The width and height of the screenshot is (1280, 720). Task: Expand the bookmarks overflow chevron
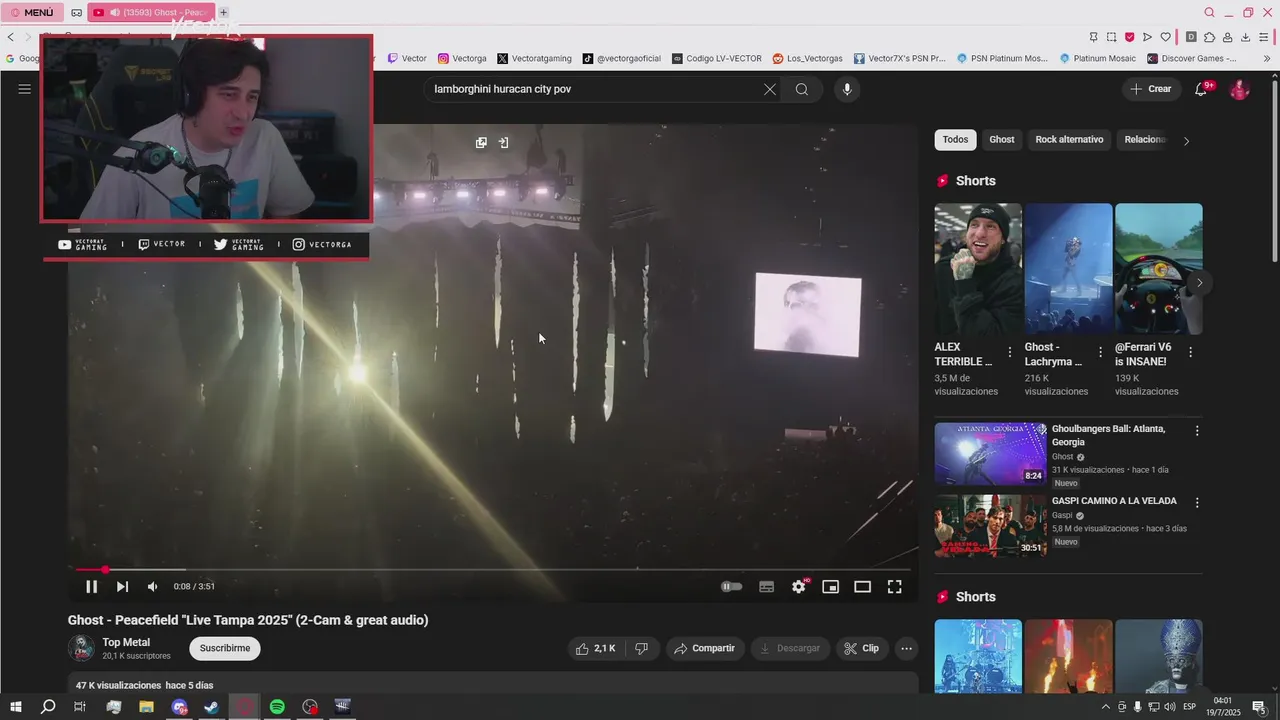[x=1267, y=58]
